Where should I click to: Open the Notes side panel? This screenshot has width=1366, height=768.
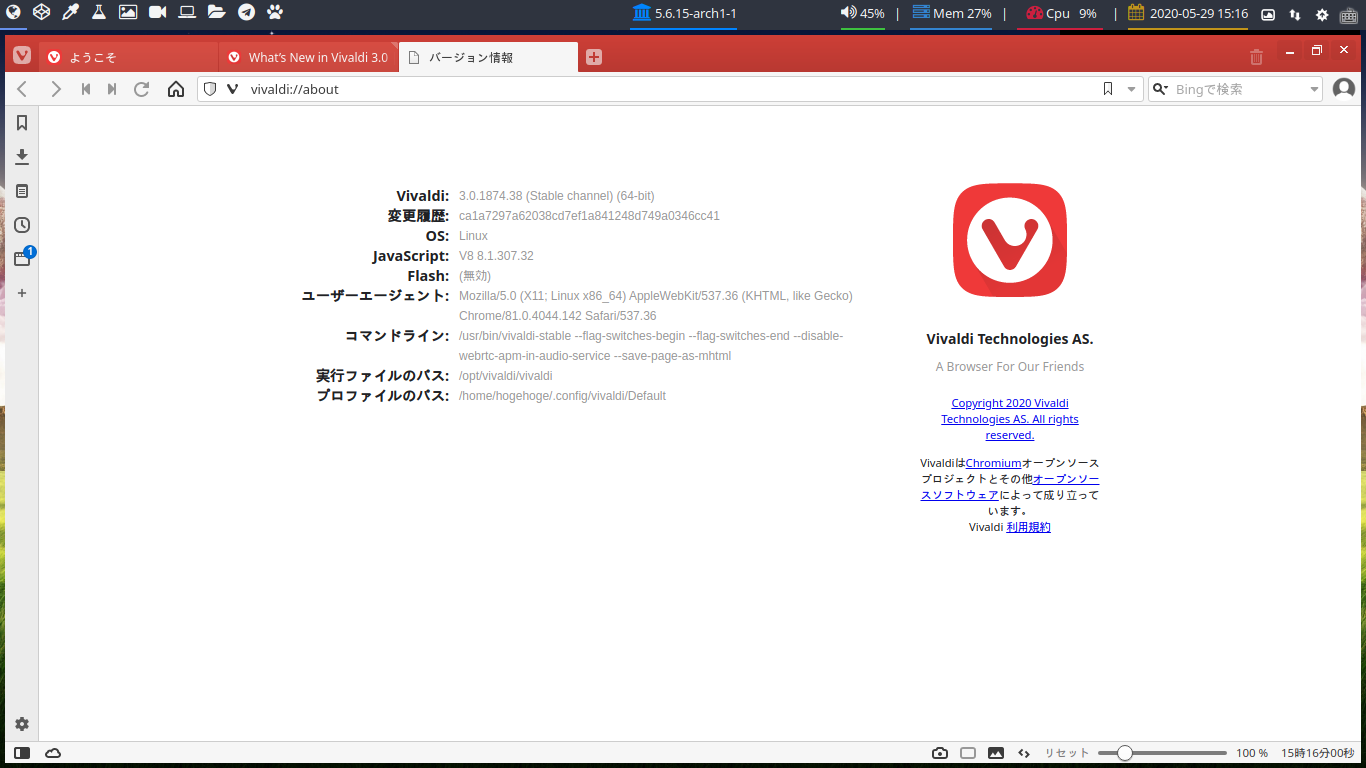(21, 191)
